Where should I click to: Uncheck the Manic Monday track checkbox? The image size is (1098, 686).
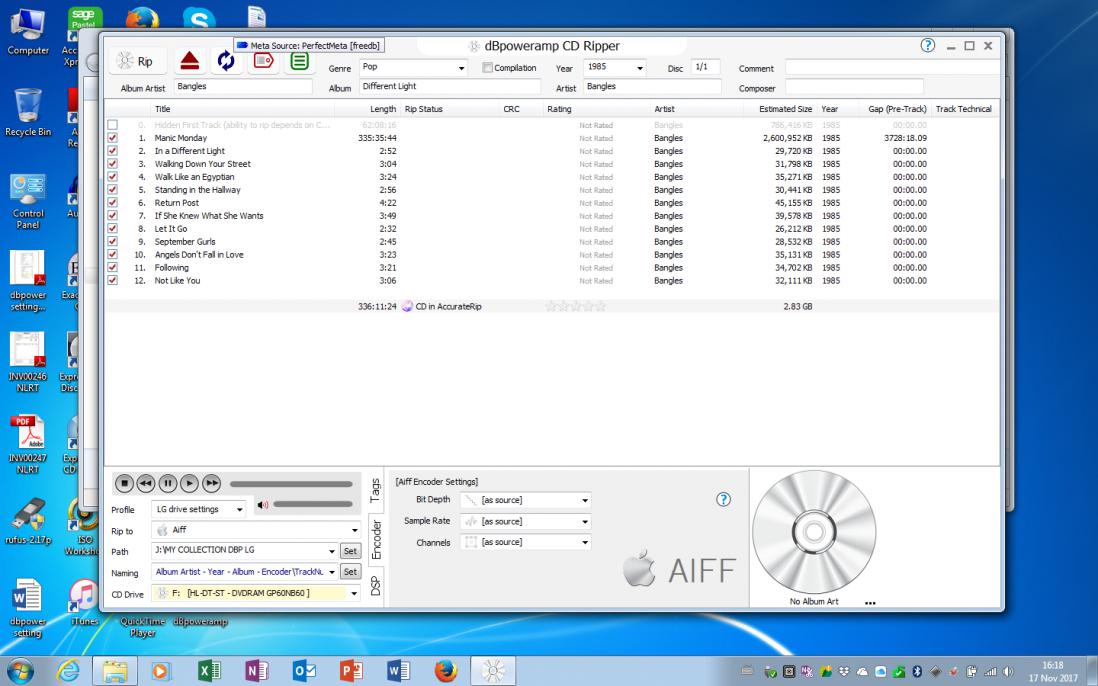pyautogui.click(x=112, y=138)
